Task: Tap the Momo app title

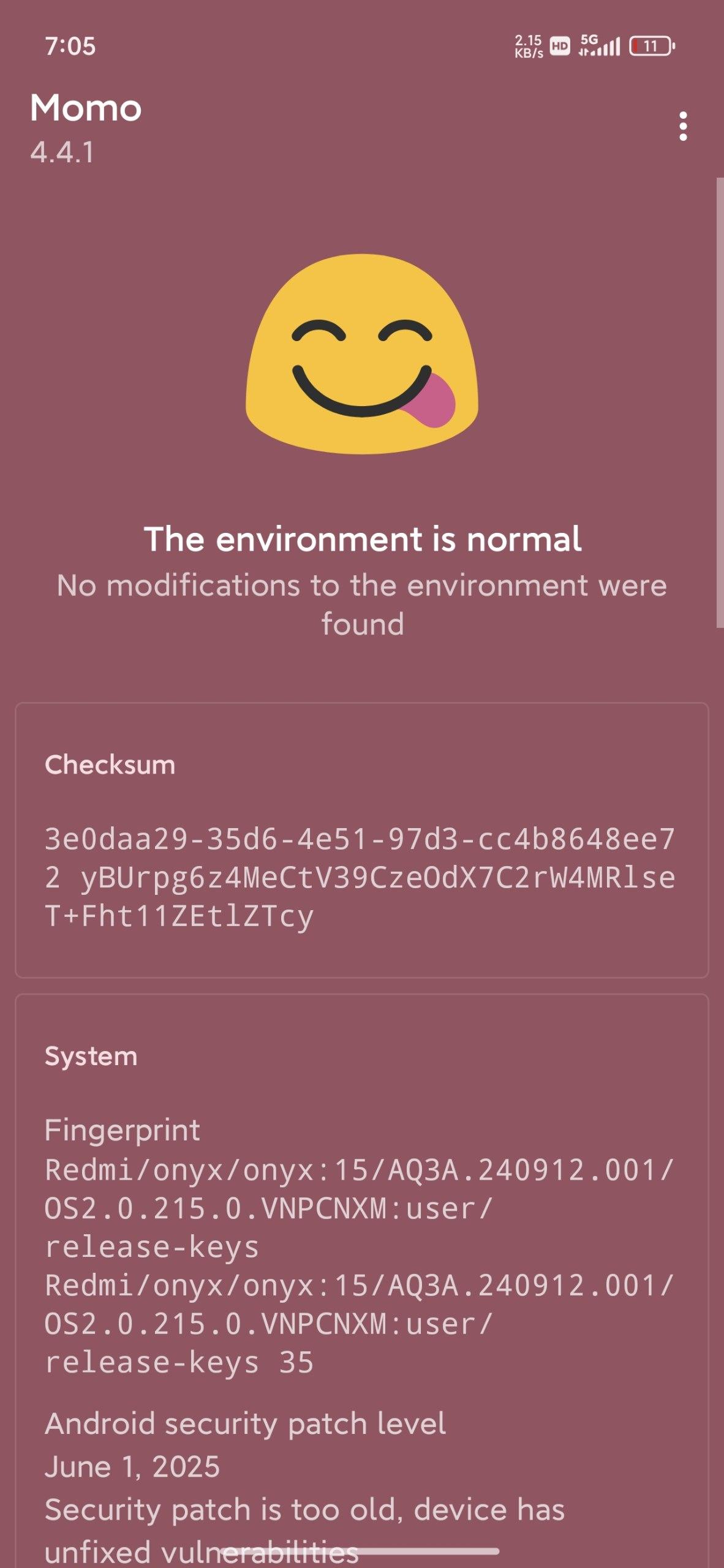Action: coord(86,108)
